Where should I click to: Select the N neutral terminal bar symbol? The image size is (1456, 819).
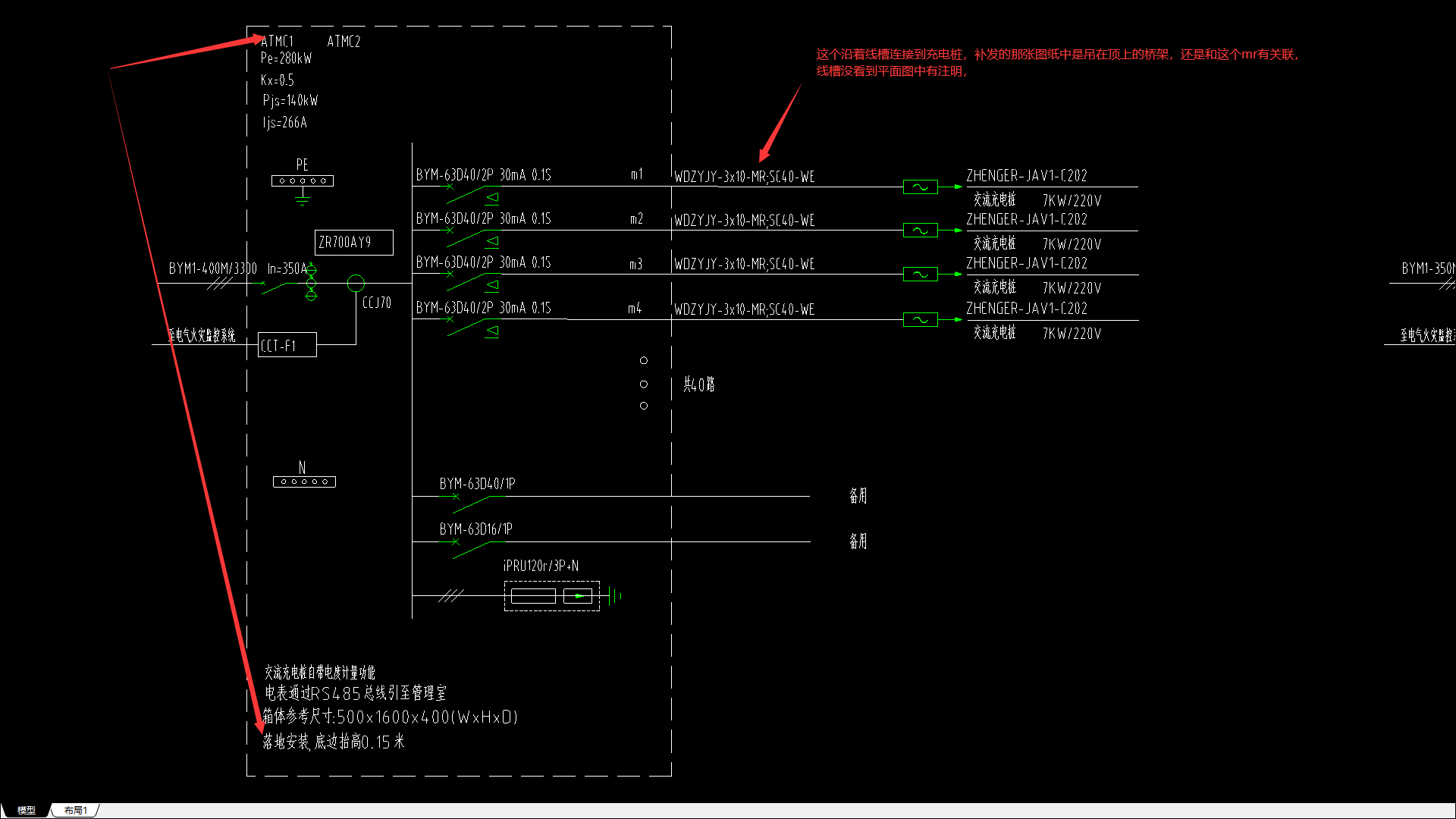pyautogui.click(x=304, y=482)
